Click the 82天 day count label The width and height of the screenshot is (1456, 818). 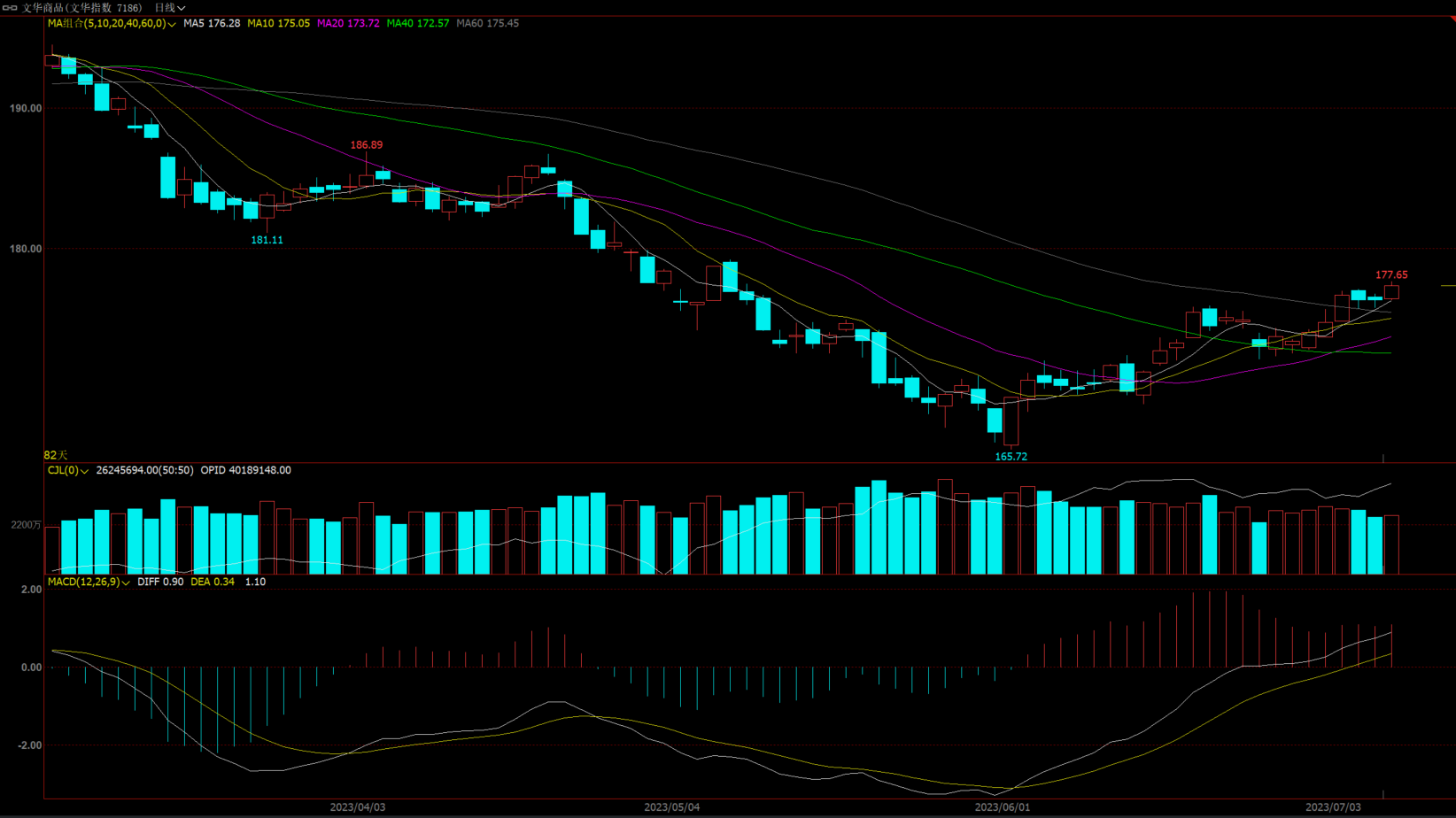coord(56,455)
